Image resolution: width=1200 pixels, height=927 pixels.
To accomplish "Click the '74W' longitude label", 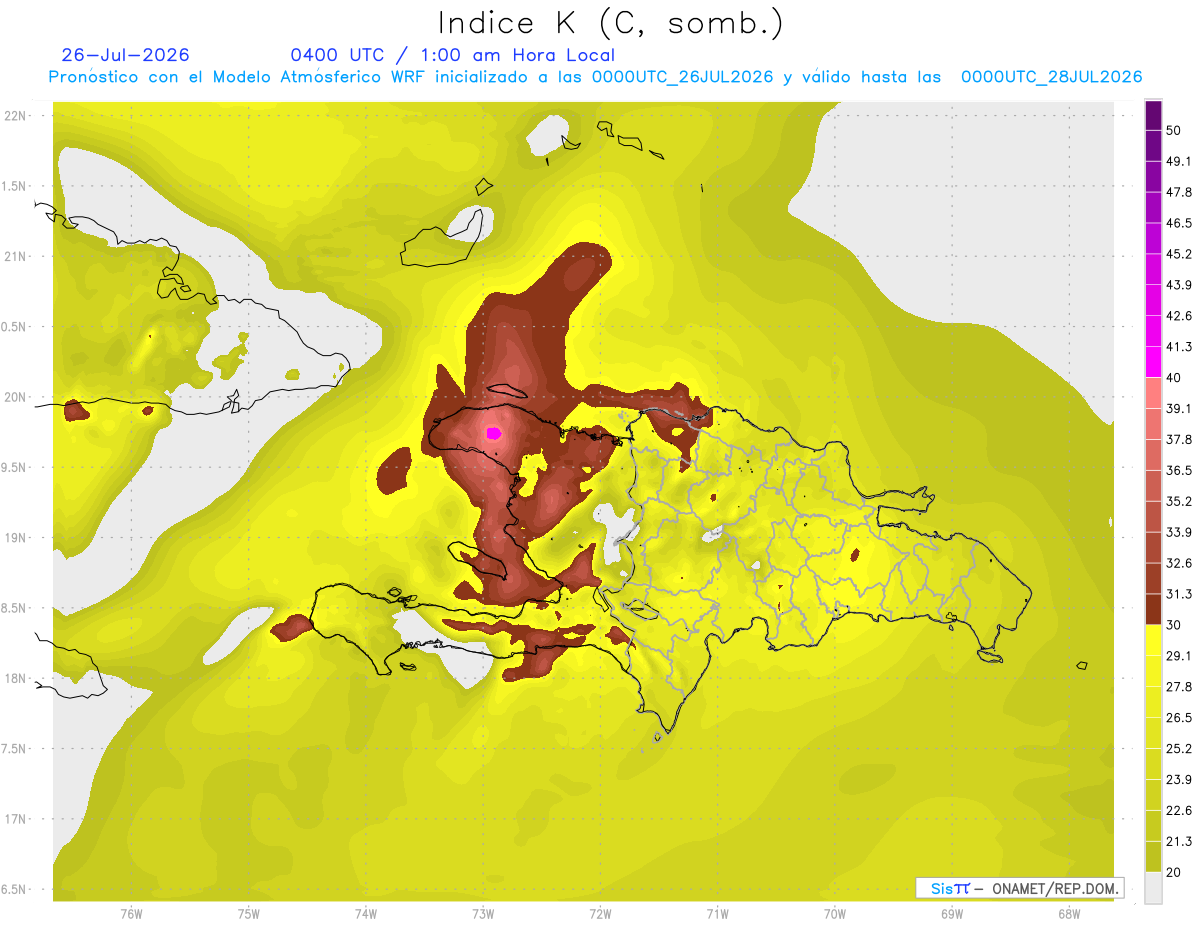I will tap(366, 913).
